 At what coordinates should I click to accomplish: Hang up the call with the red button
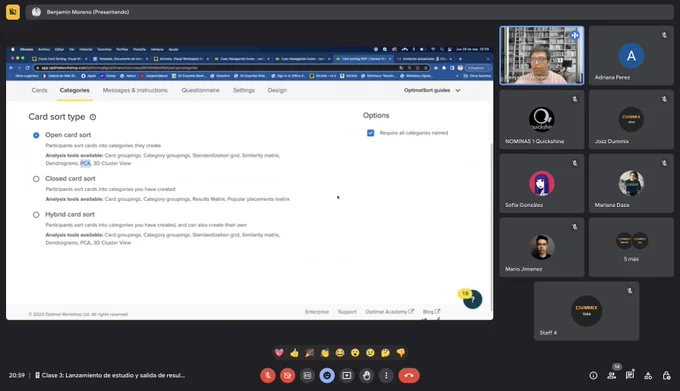tap(409, 375)
